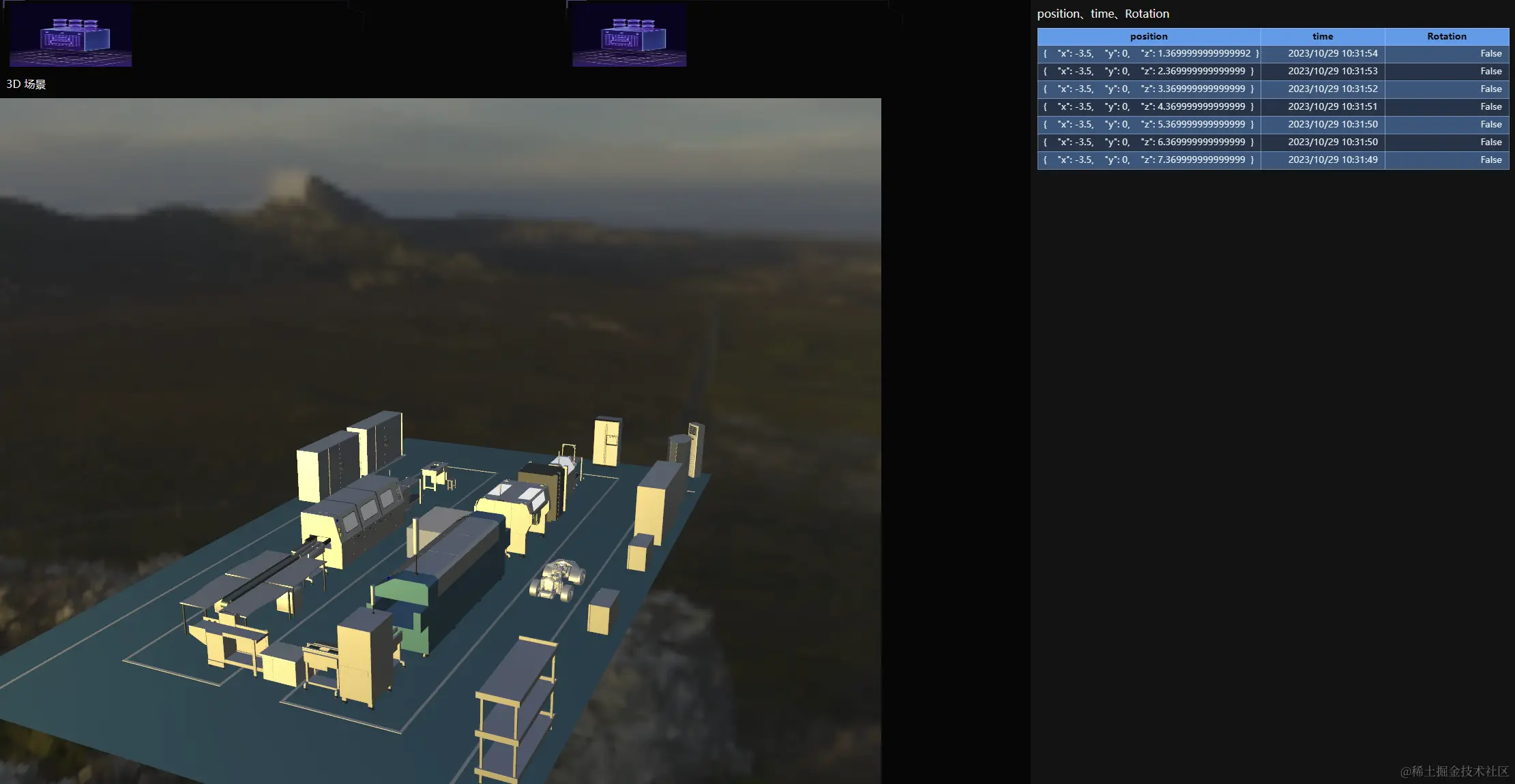Click the Rotation column header

coord(1446,36)
